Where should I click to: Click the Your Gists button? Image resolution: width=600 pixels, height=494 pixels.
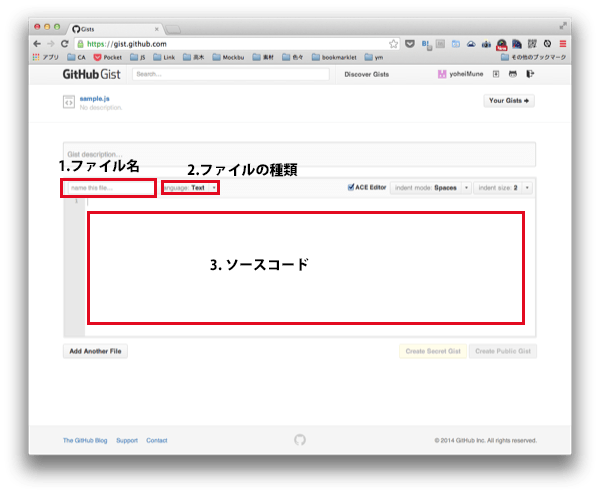(x=509, y=101)
